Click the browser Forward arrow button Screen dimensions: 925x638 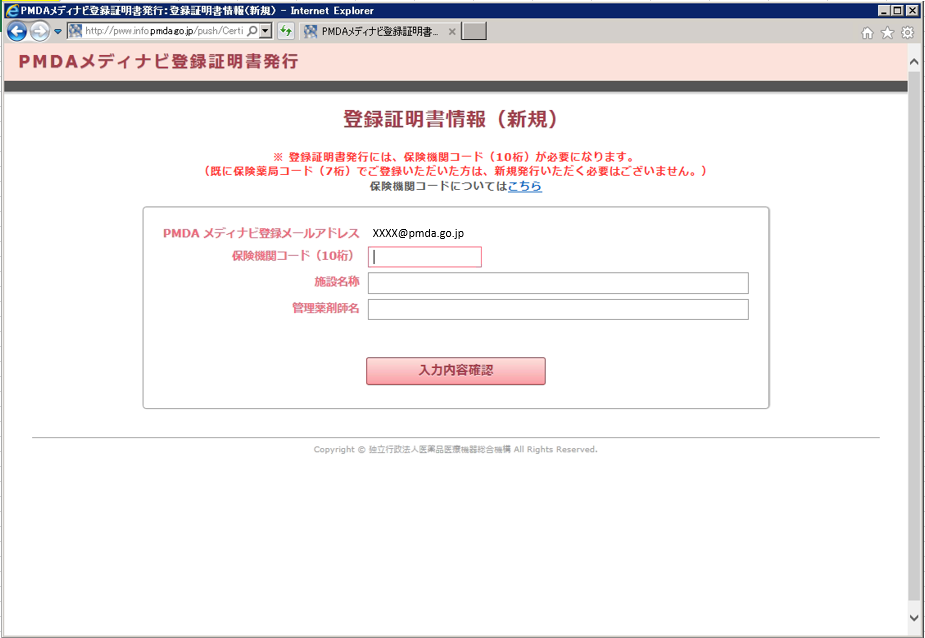tap(39, 31)
